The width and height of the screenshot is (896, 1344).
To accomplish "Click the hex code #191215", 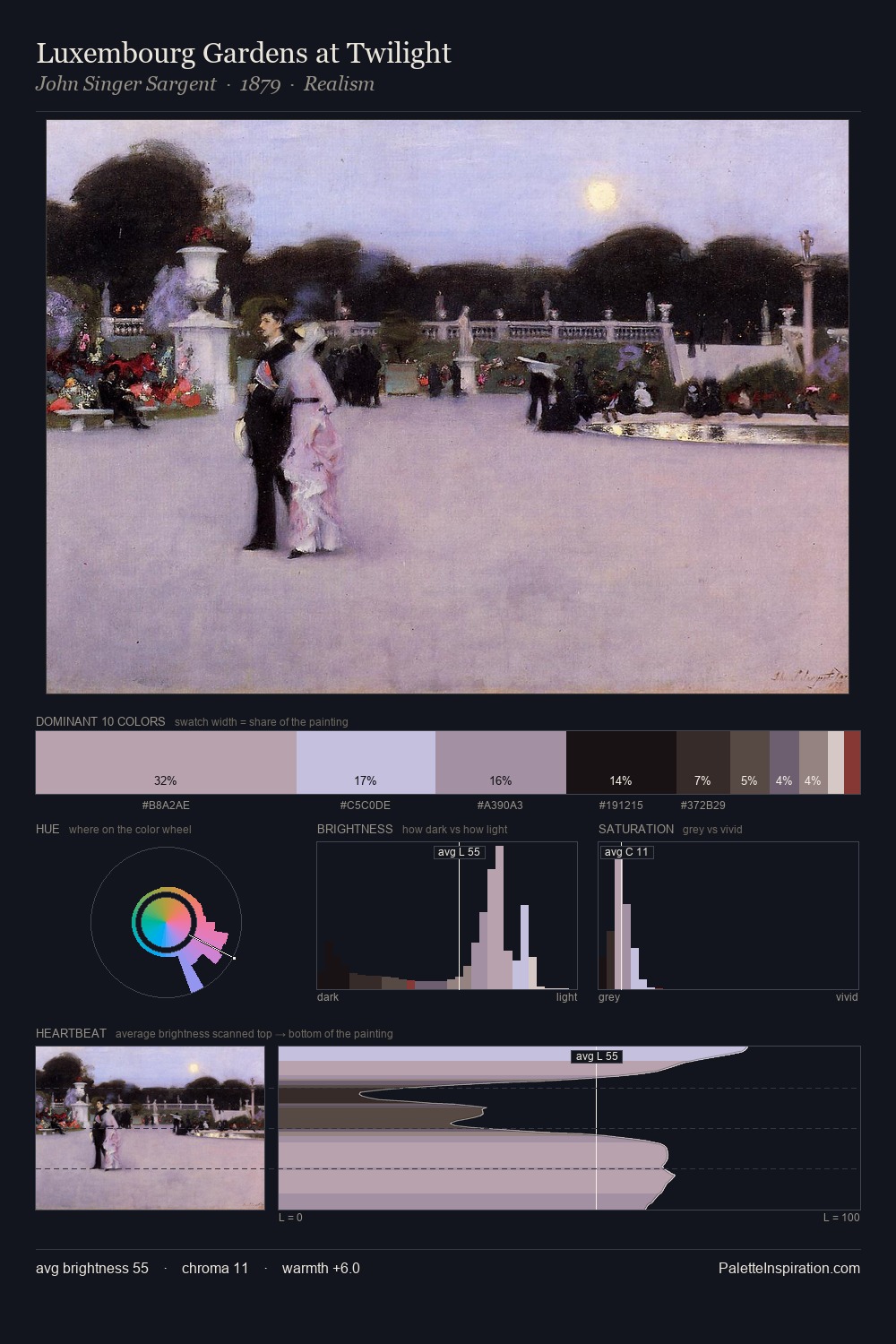I will 621,805.
